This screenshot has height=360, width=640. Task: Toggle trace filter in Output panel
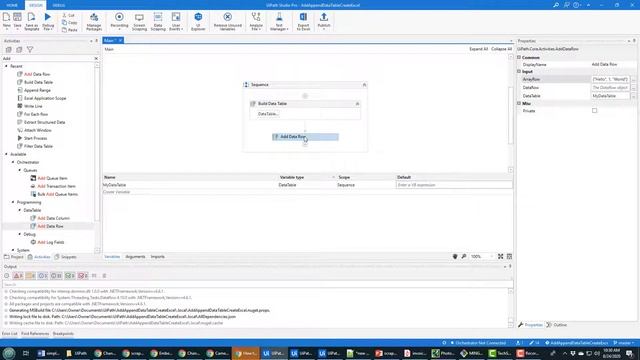point(56,276)
